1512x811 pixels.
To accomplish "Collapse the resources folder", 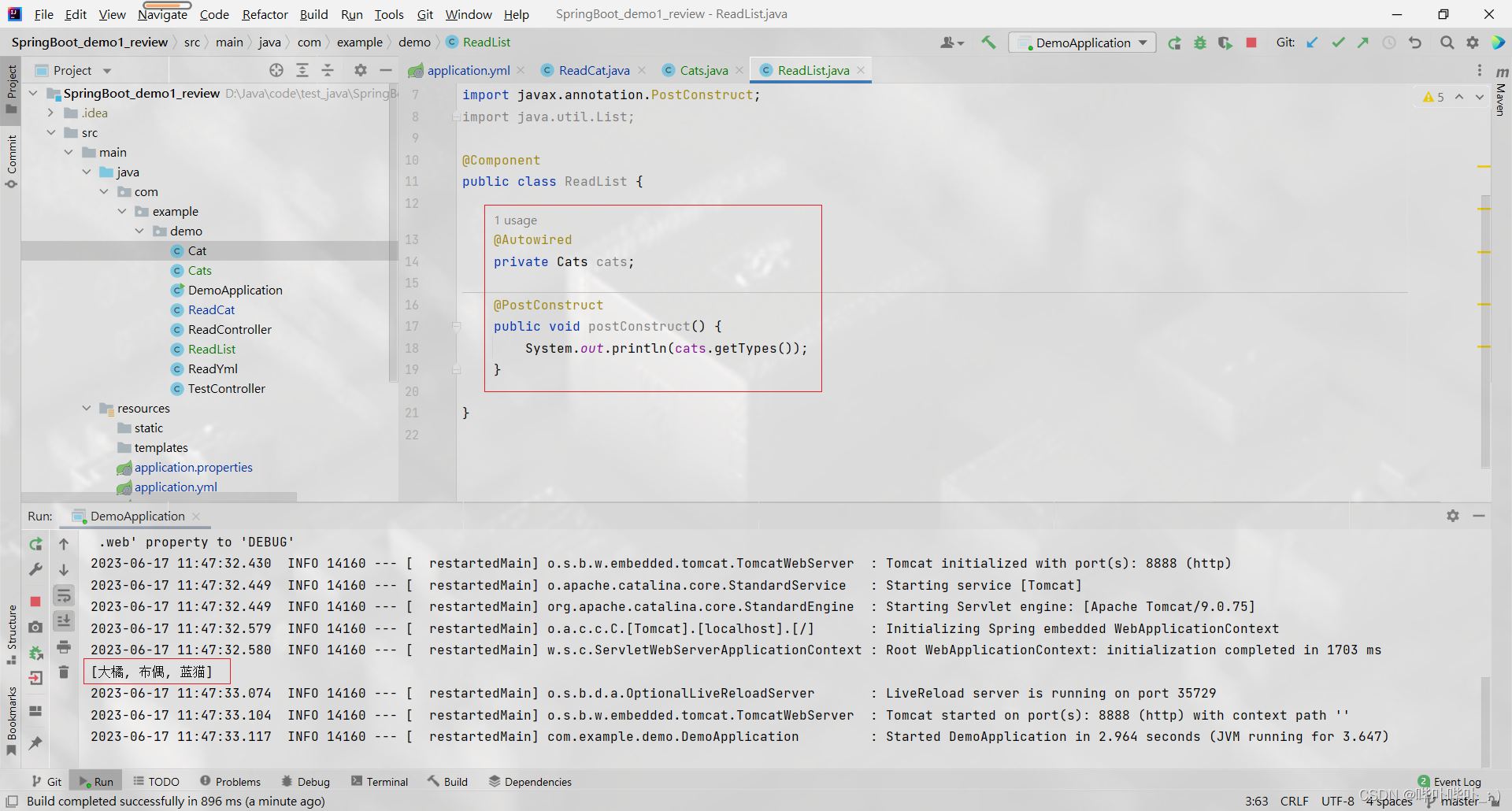I will pyautogui.click(x=87, y=408).
